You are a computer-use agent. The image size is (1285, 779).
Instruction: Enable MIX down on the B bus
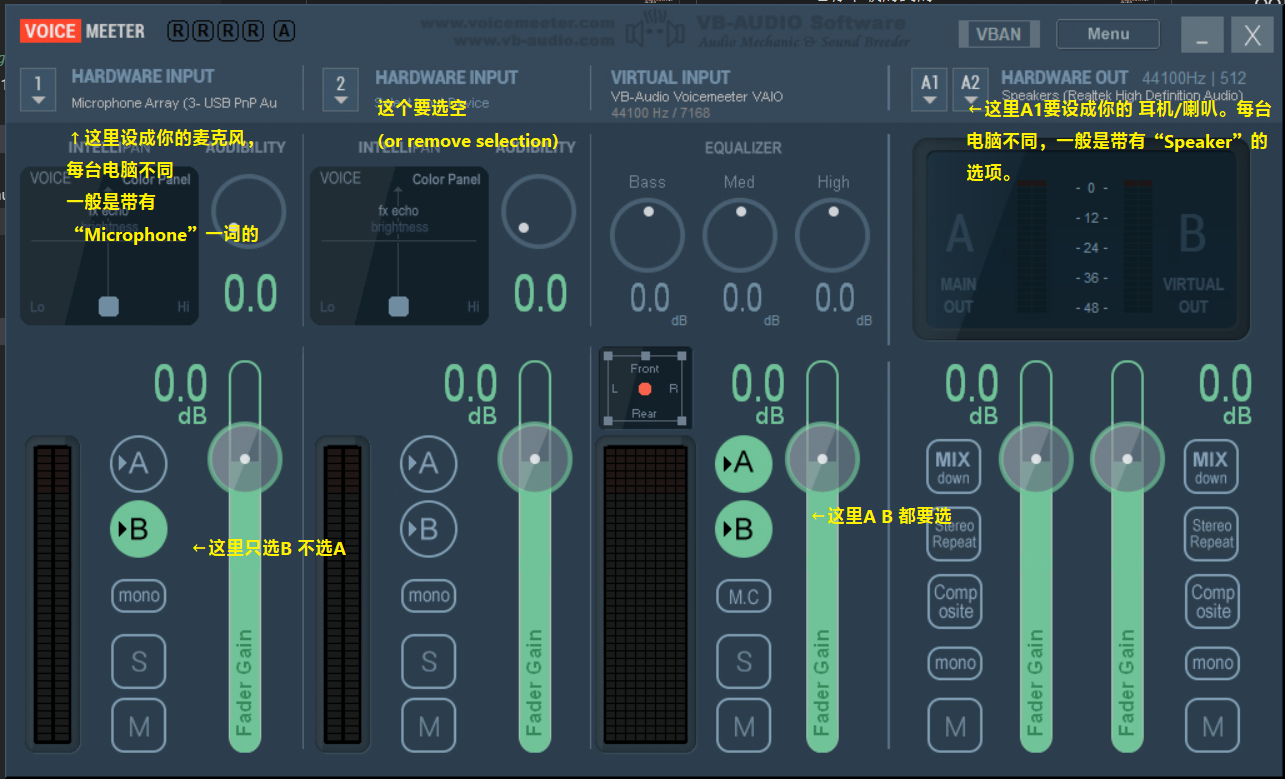tap(1210, 467)
